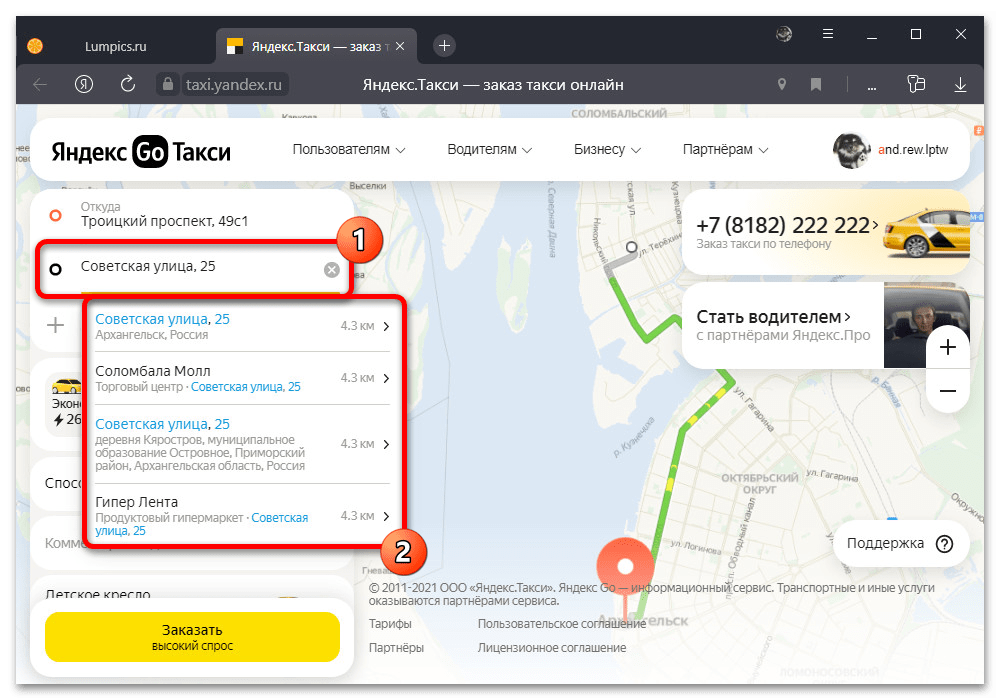Image resolution: width=1000 pixels, height=700 pixels.
Task: Open the Тарифы footer link
Action: click(x=390, y=624)
